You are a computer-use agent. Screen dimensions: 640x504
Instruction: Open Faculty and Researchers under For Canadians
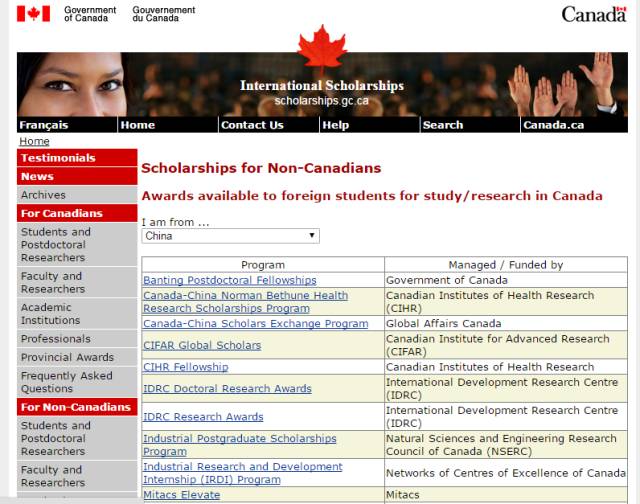77,282
